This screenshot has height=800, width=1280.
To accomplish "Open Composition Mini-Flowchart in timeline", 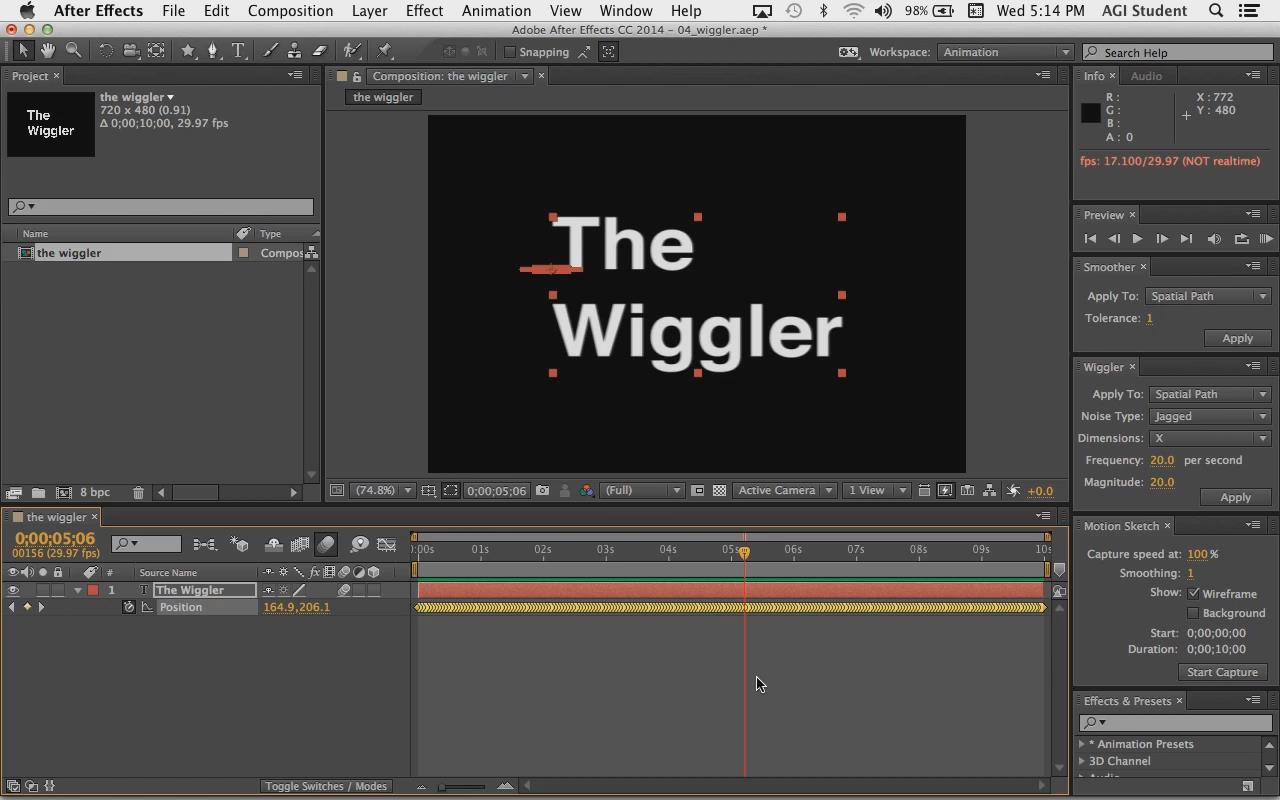I will click(x=205, y=544).
